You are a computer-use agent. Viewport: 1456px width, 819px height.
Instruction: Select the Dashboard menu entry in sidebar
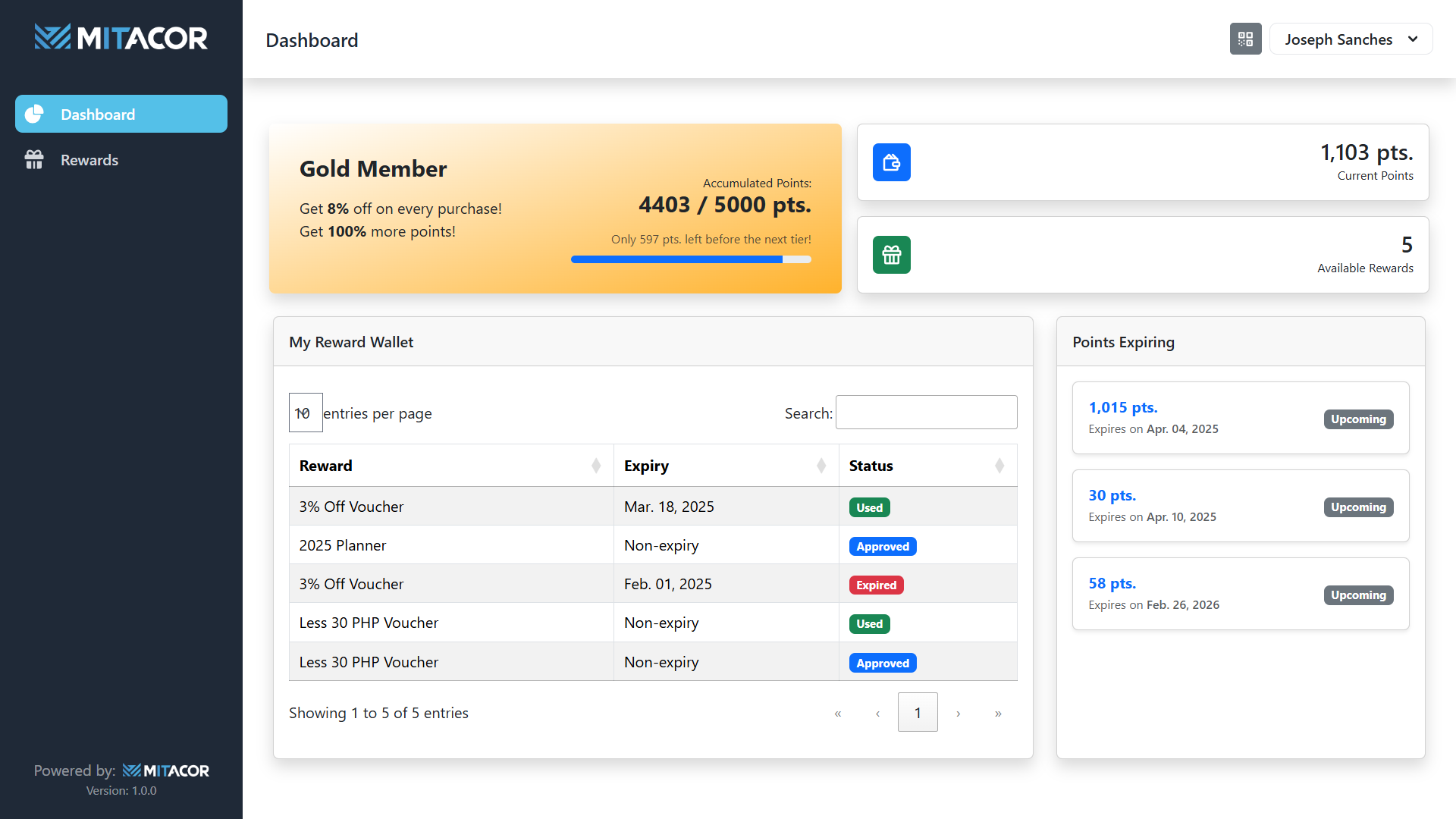(x=97, y=114)
